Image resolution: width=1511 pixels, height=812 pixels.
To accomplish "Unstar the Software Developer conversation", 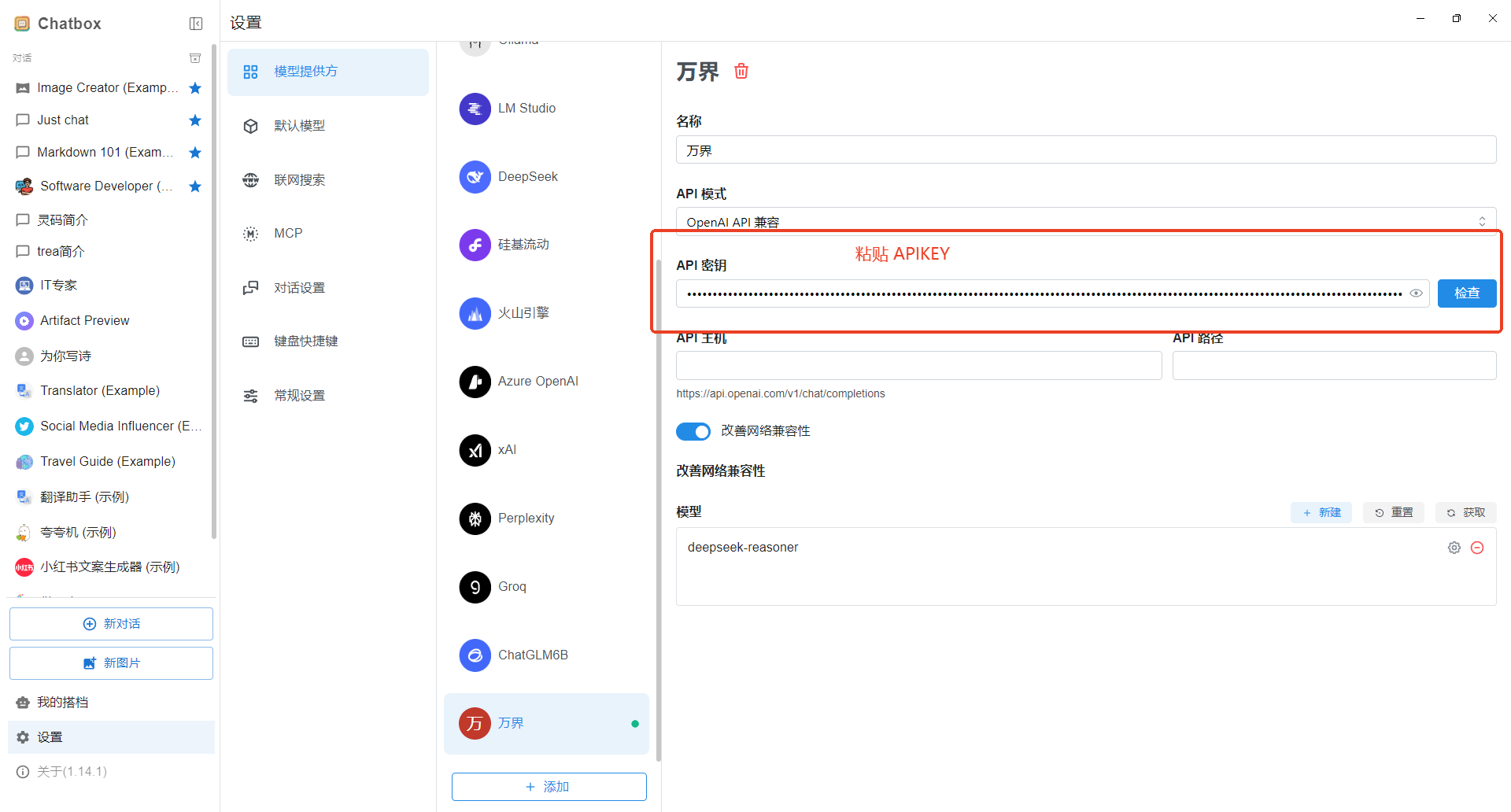I will 195,186.
